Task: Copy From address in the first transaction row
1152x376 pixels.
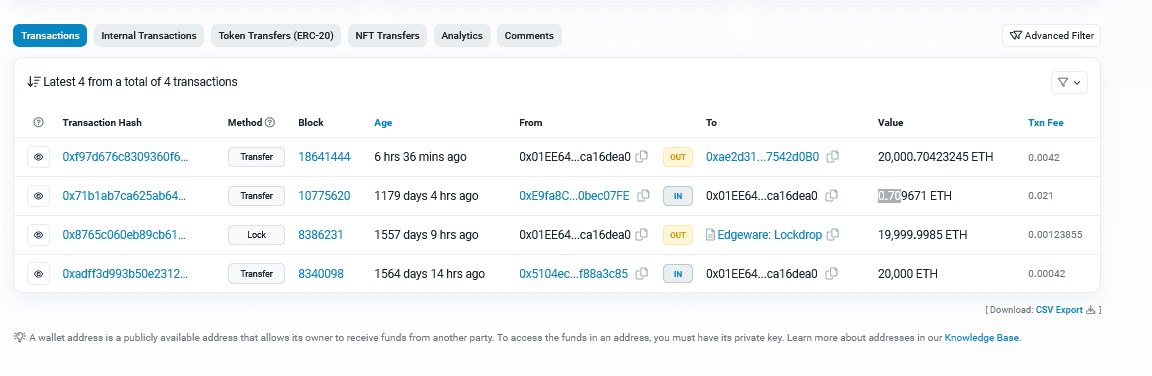Action: coord(641,156)
